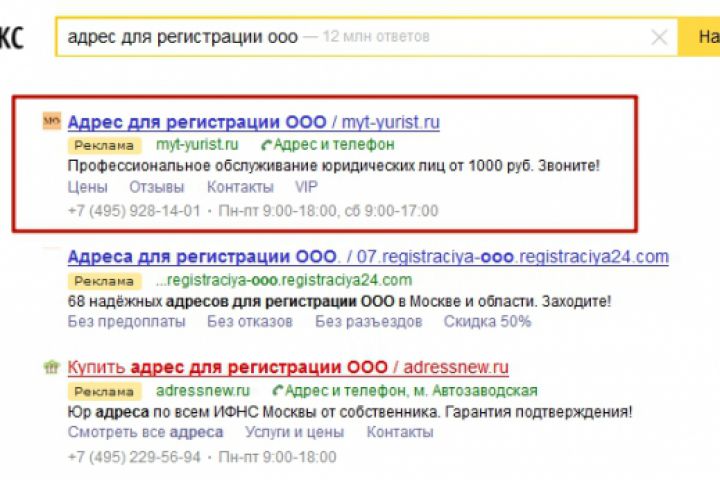This screenshot has width=720, height=480.
Task: Click the yellow search button 'На…'
Action: coord(699,37)
